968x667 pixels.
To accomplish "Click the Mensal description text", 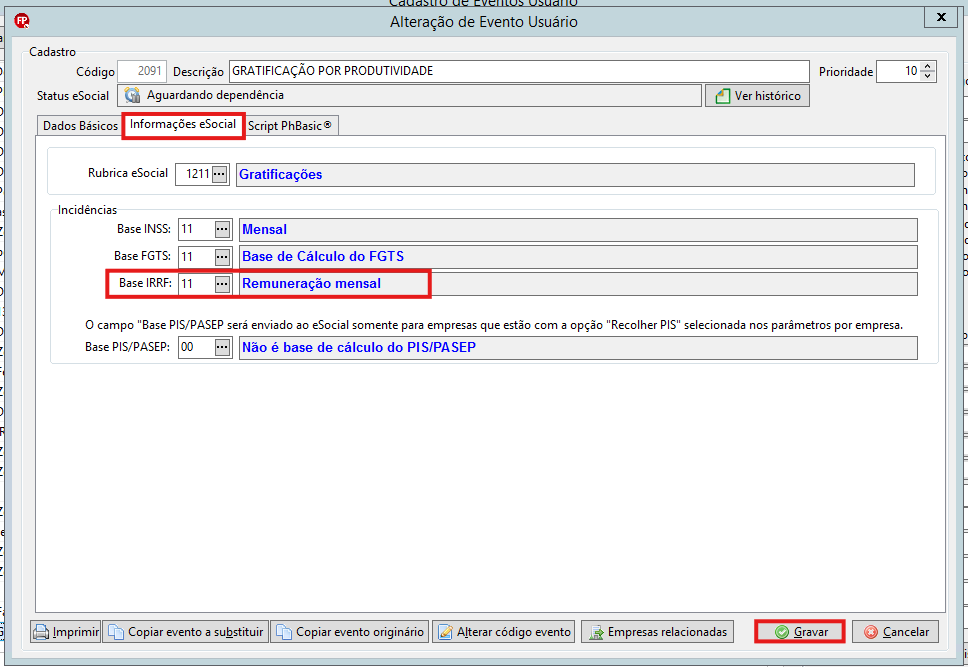I will [x=265, y=230].
